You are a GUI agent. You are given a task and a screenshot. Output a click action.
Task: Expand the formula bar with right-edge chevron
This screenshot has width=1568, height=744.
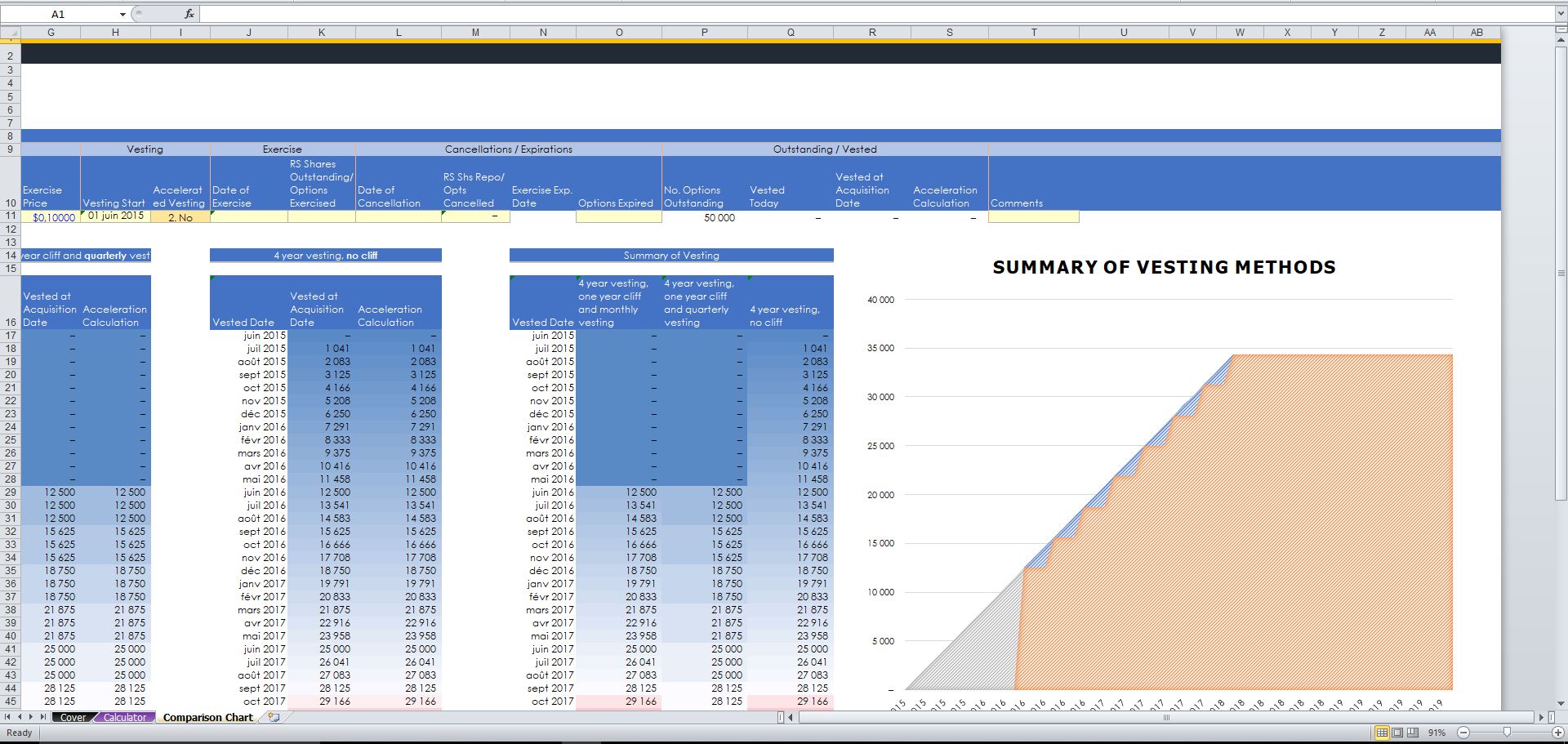1561,14
